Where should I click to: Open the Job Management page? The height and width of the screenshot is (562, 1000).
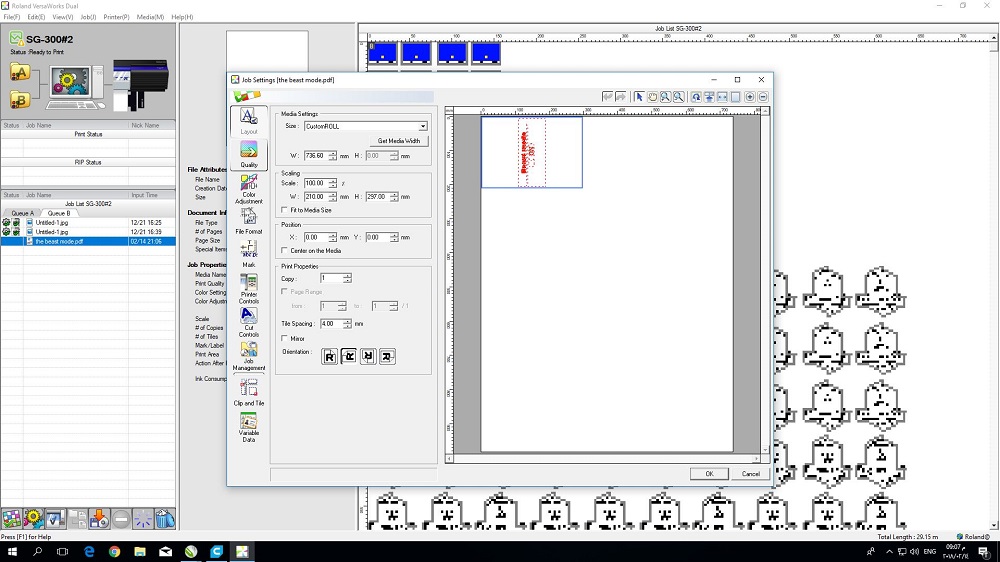pos(249,356)
